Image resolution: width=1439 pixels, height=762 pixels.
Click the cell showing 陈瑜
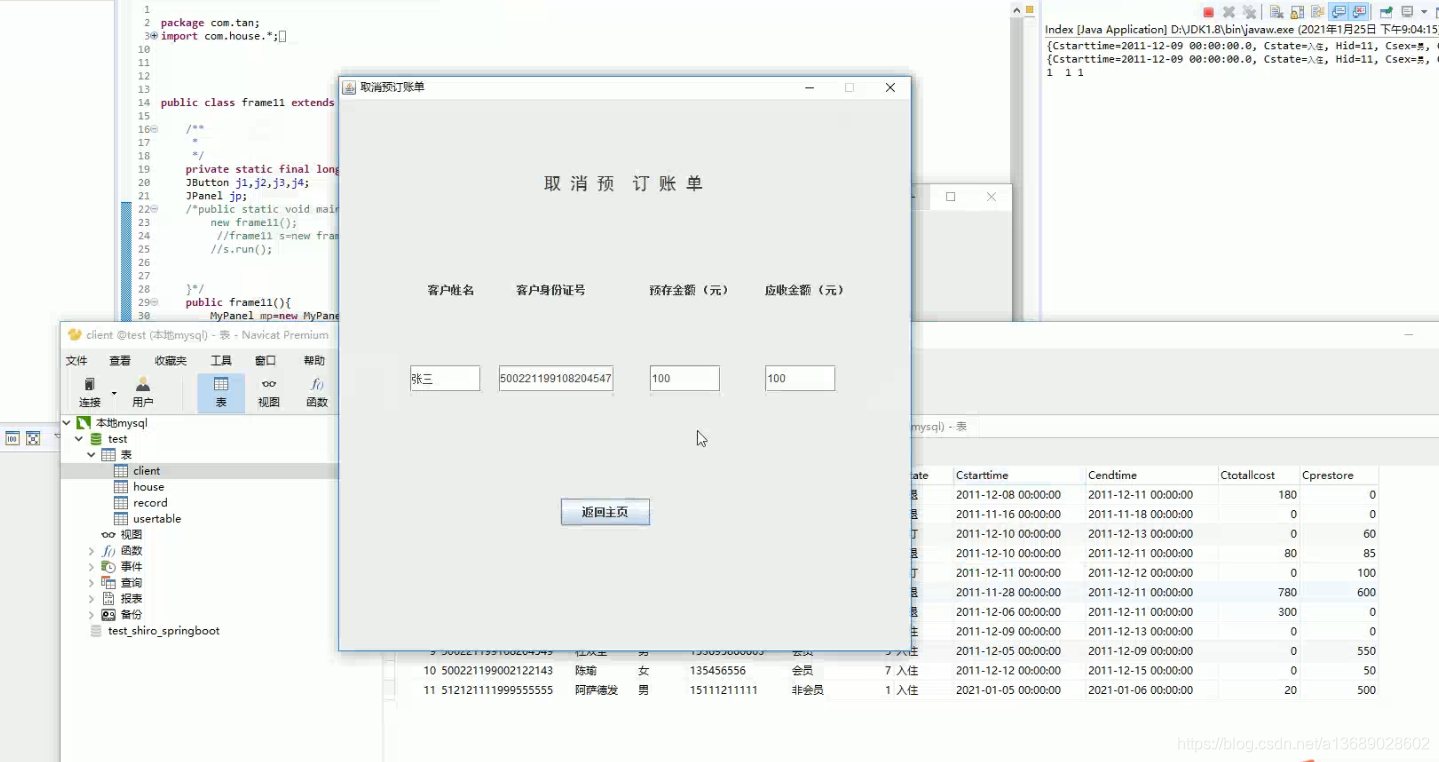click(585, 670)
